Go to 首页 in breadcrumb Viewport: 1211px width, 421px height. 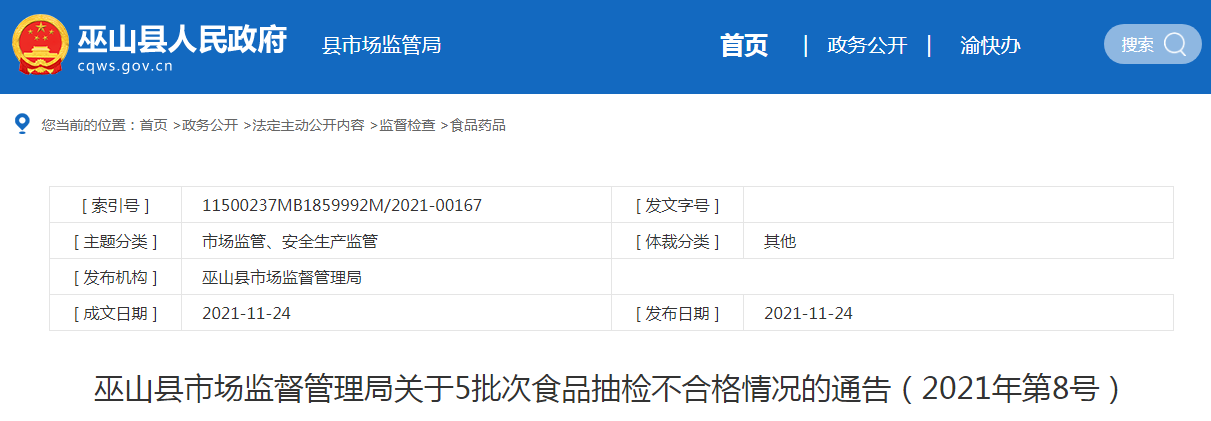point(154,125)
